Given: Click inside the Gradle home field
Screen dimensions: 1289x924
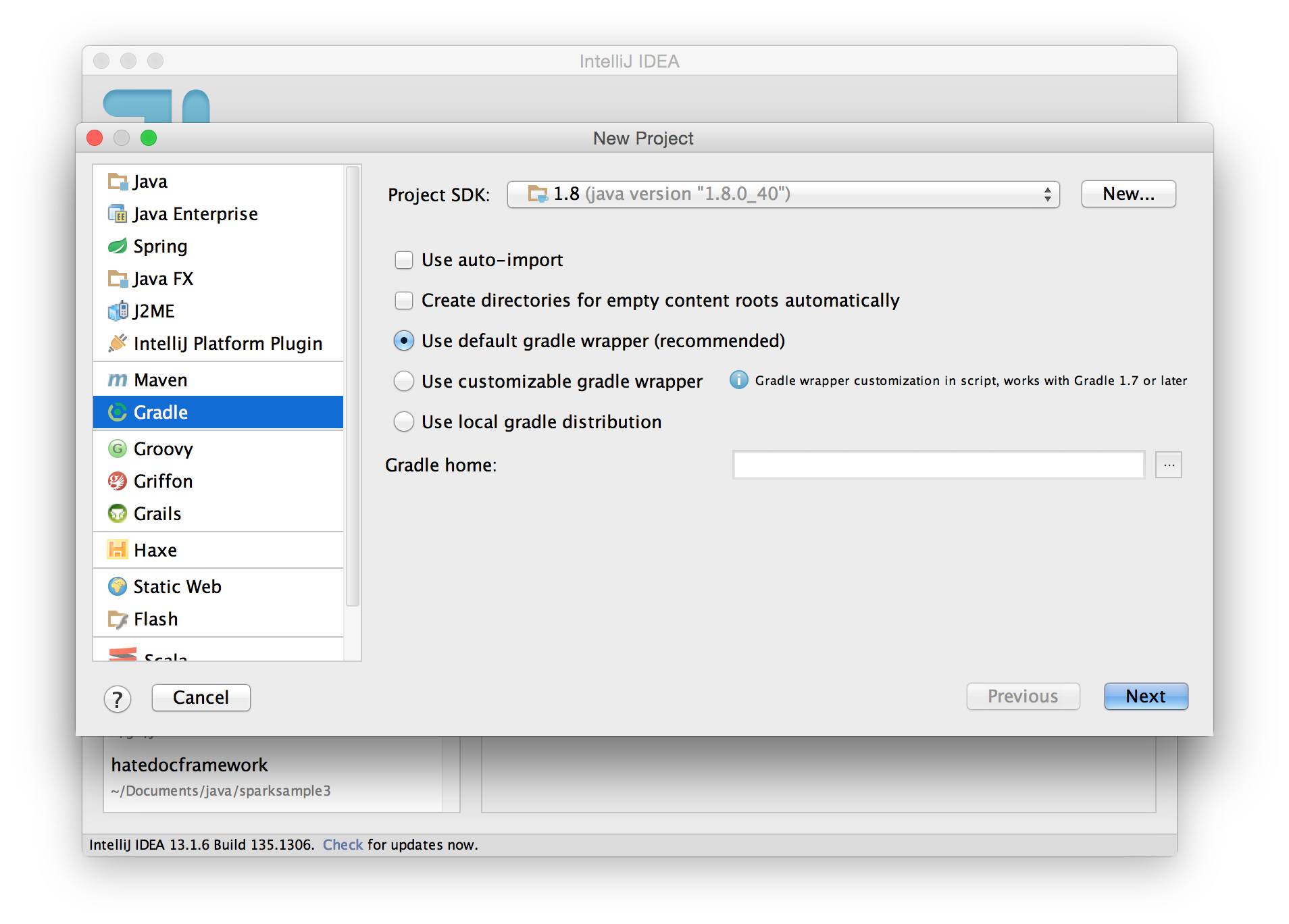Looking at the screenshot, I should 936,465.
